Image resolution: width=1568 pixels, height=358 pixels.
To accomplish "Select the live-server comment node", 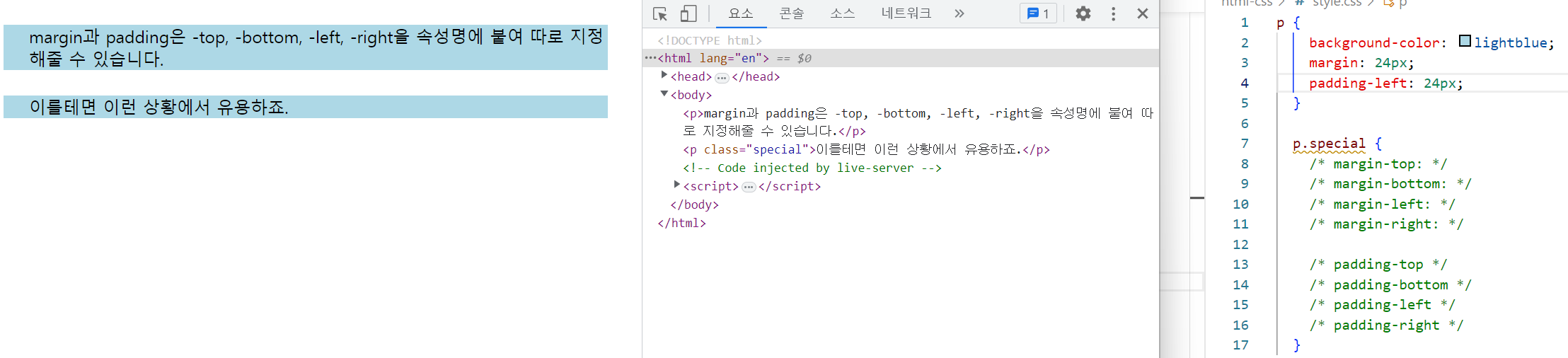I will click(812, 168).
